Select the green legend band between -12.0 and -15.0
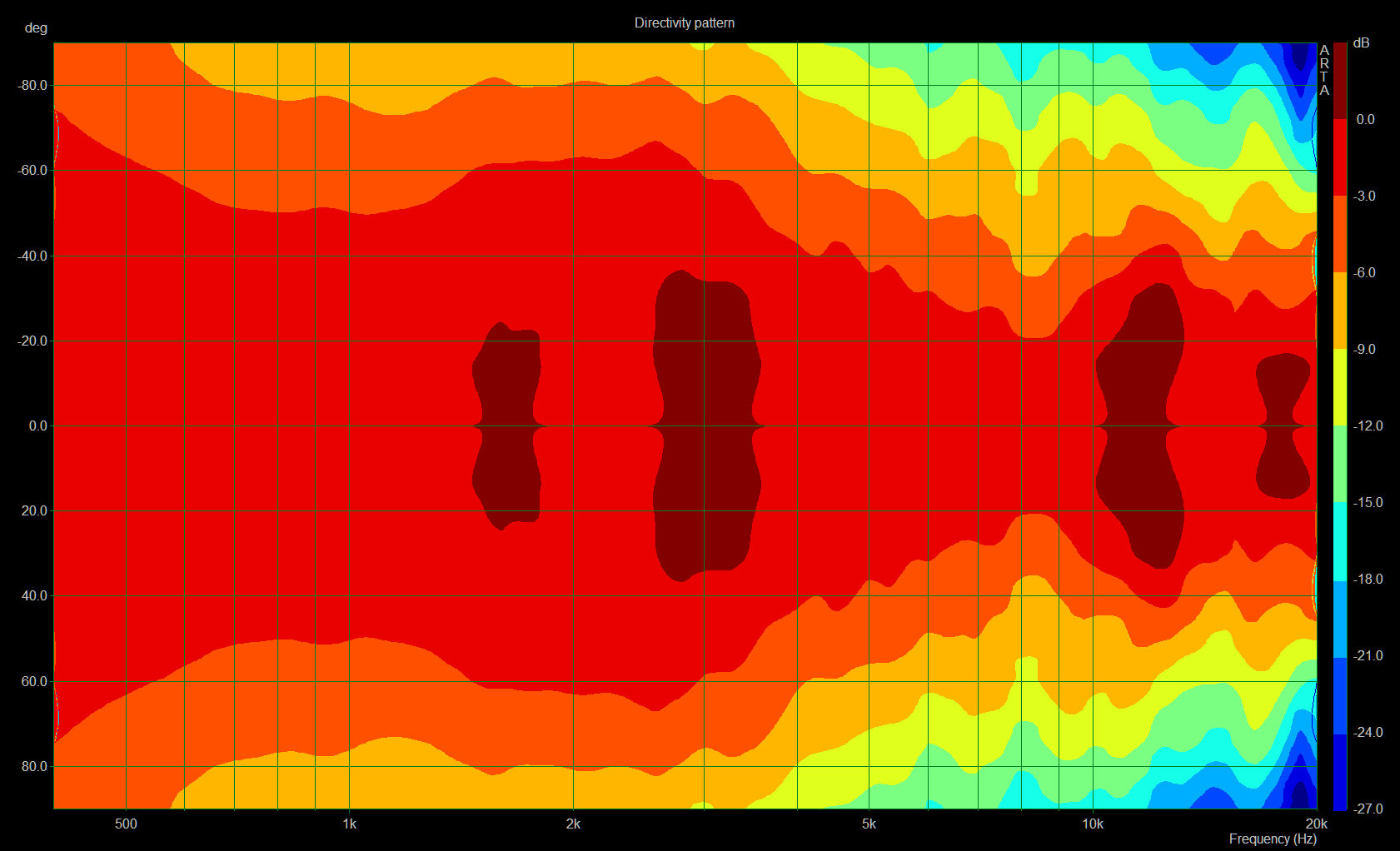This screenshot has width=1400, height=851. (1340, 464)
